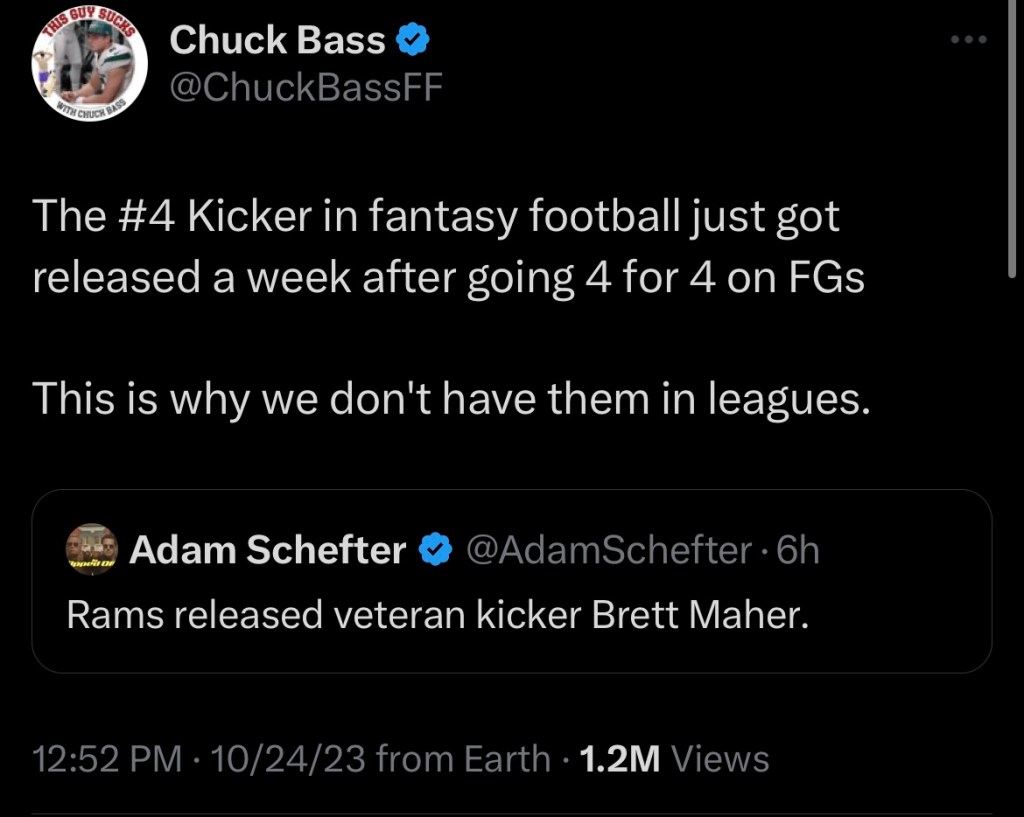Click the Chuck Bass display name
The image size is (1024, 817).
(x=277, y=40)
